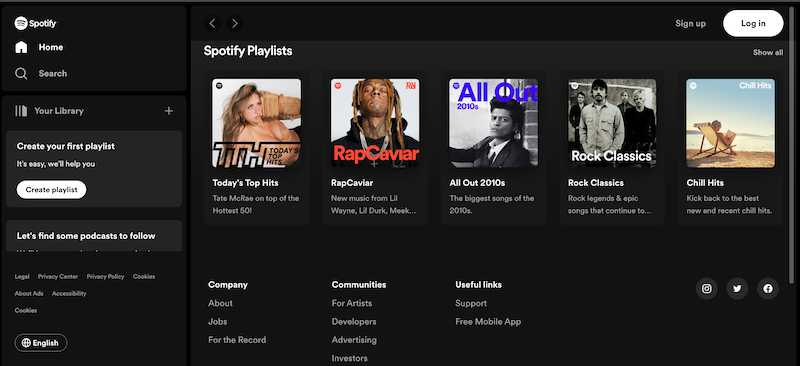Click 'Create your first playlist' heading

click(x=66, y=147)
